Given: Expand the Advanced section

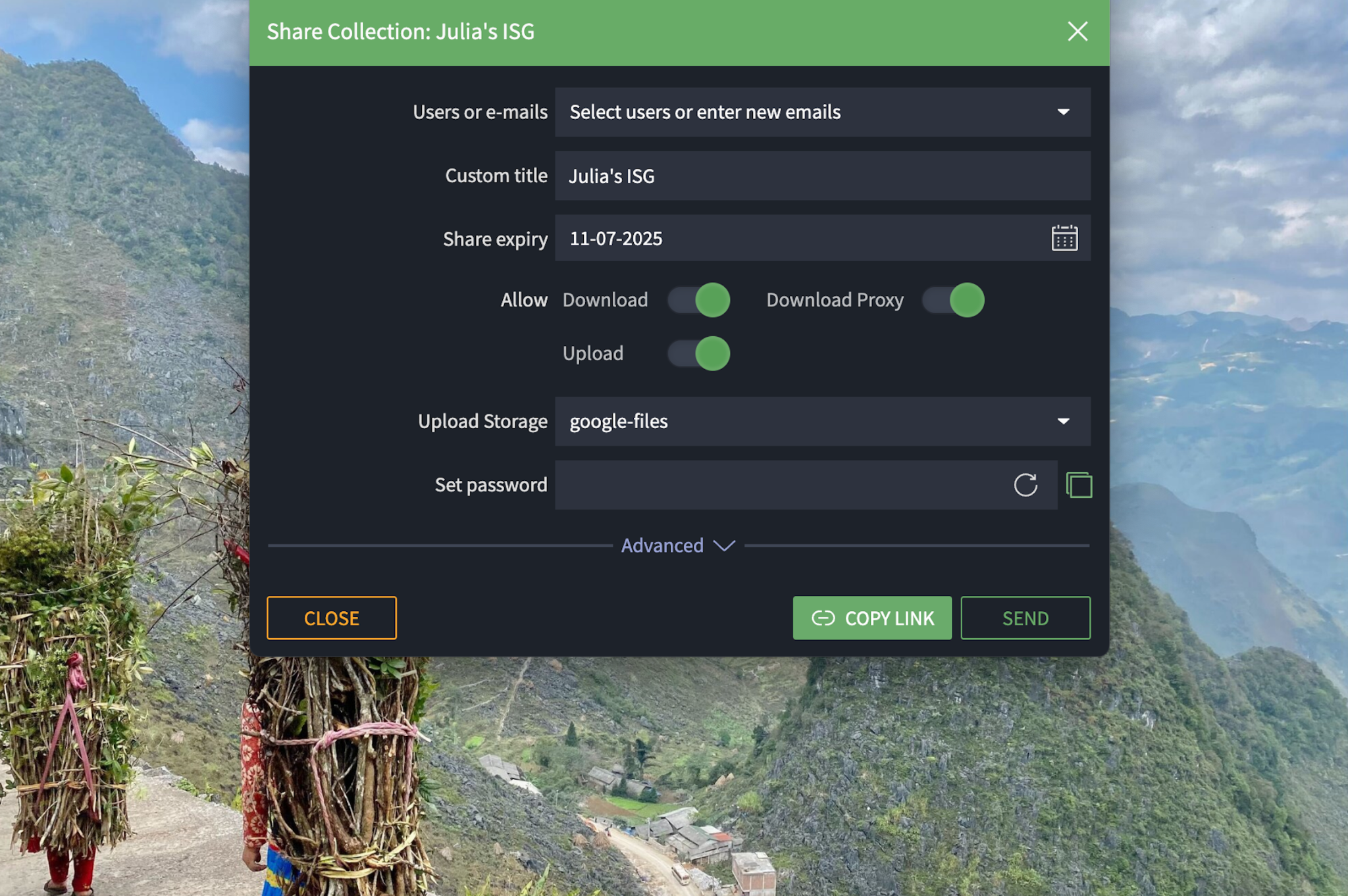Looking at the screenshot, I should 662,545.
